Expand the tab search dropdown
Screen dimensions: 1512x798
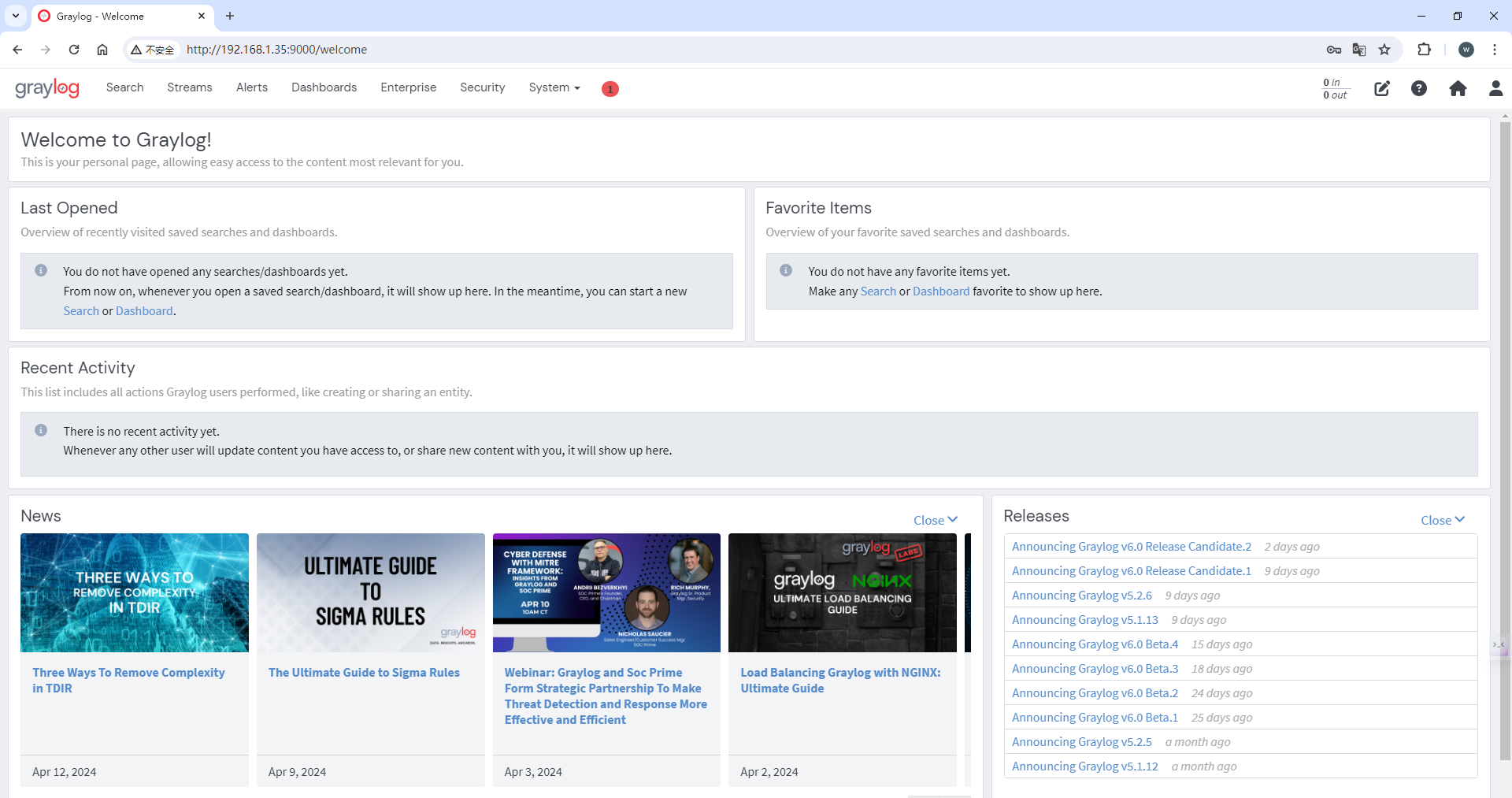tap(16, 16)
